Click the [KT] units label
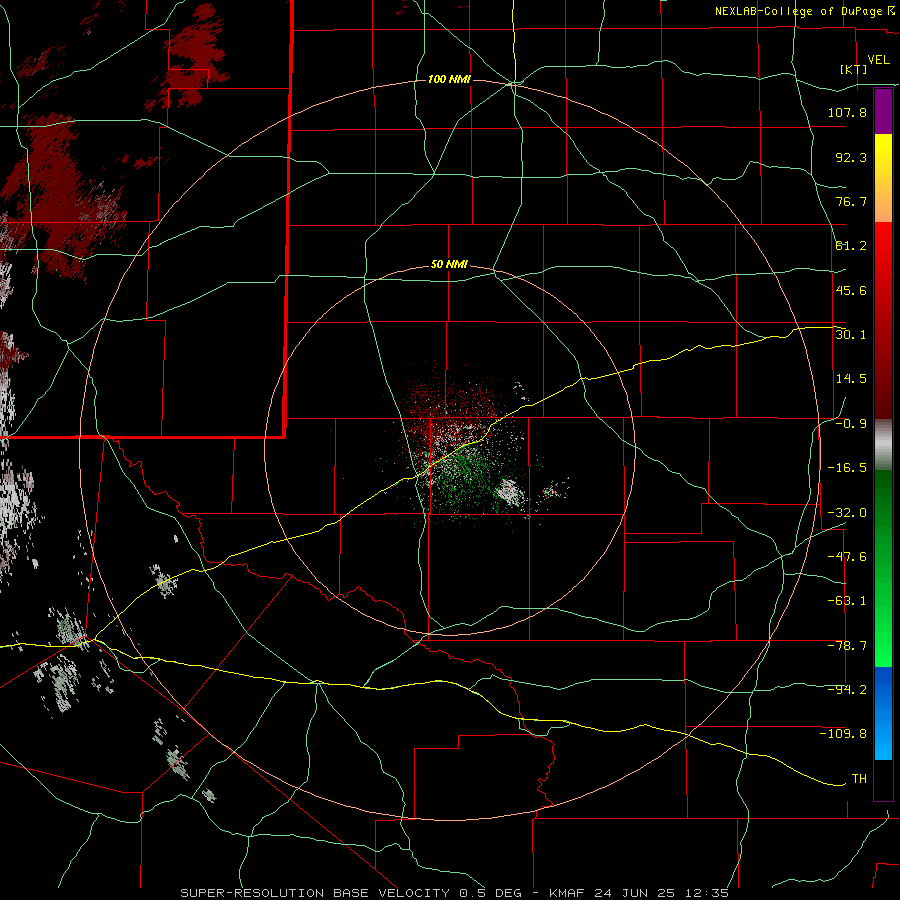Screen dimensions: 900x900 tap(854, 69)
